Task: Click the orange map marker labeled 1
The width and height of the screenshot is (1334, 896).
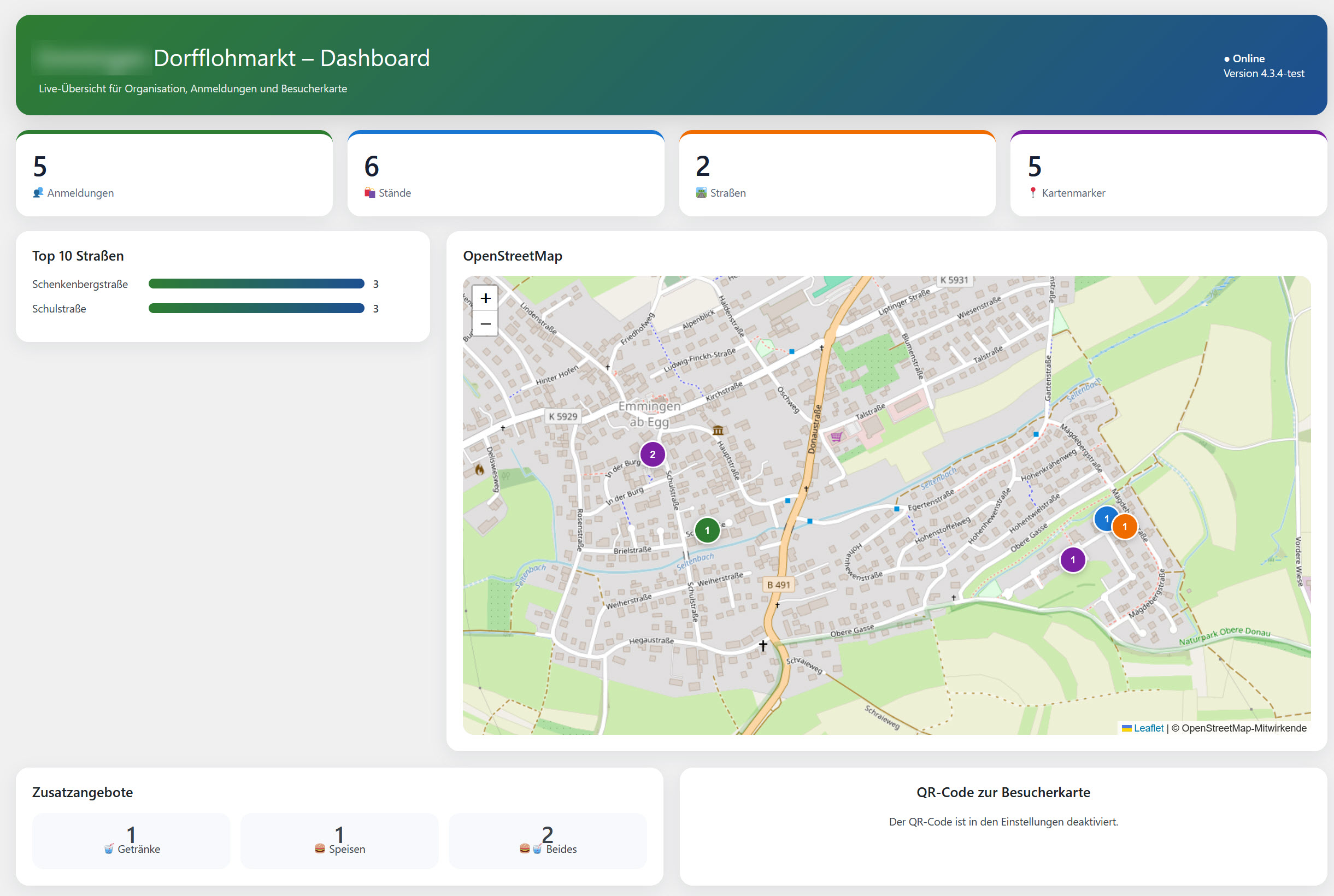Action: [1124, 526]
